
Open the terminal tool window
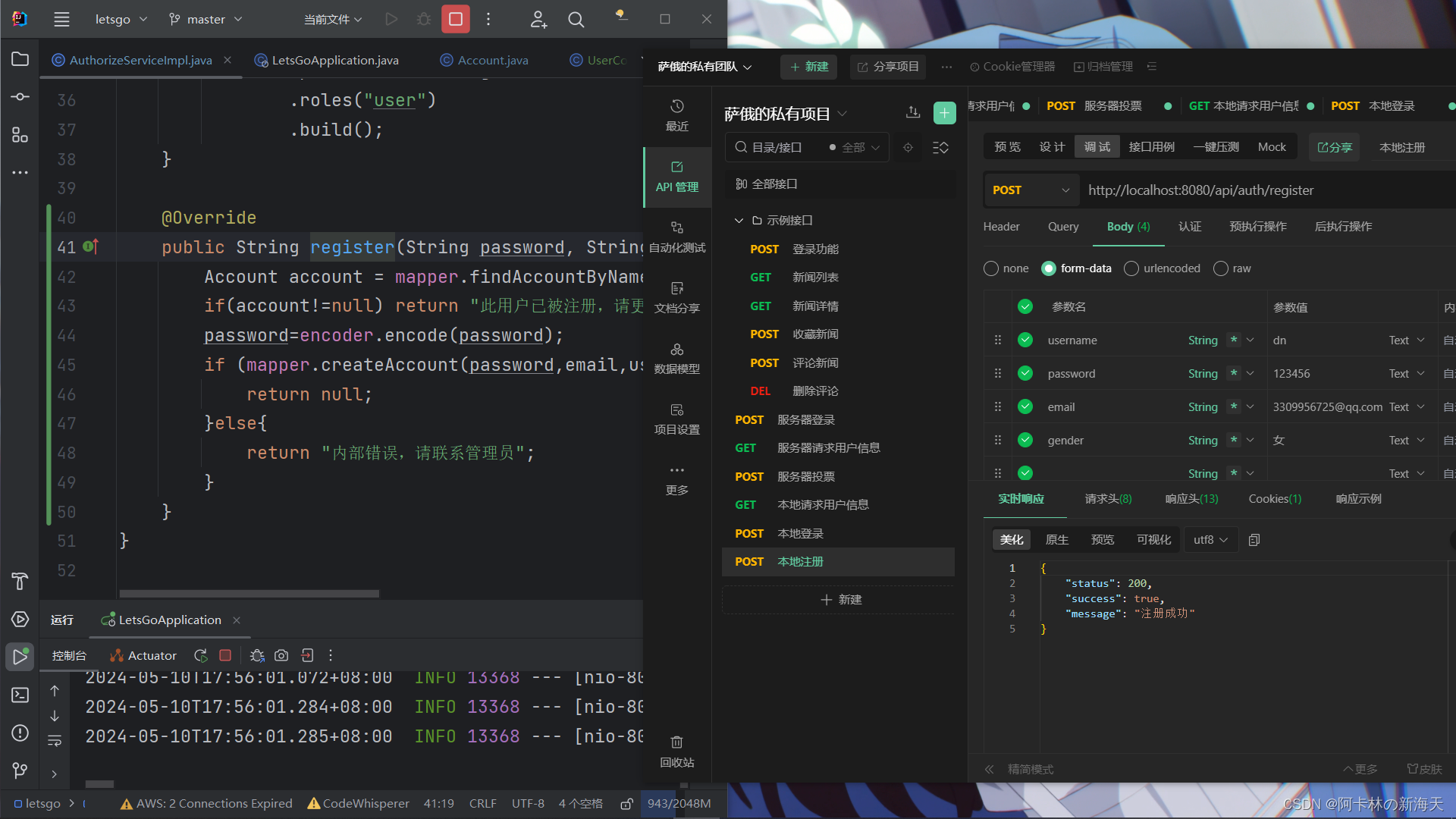(20, 695)
